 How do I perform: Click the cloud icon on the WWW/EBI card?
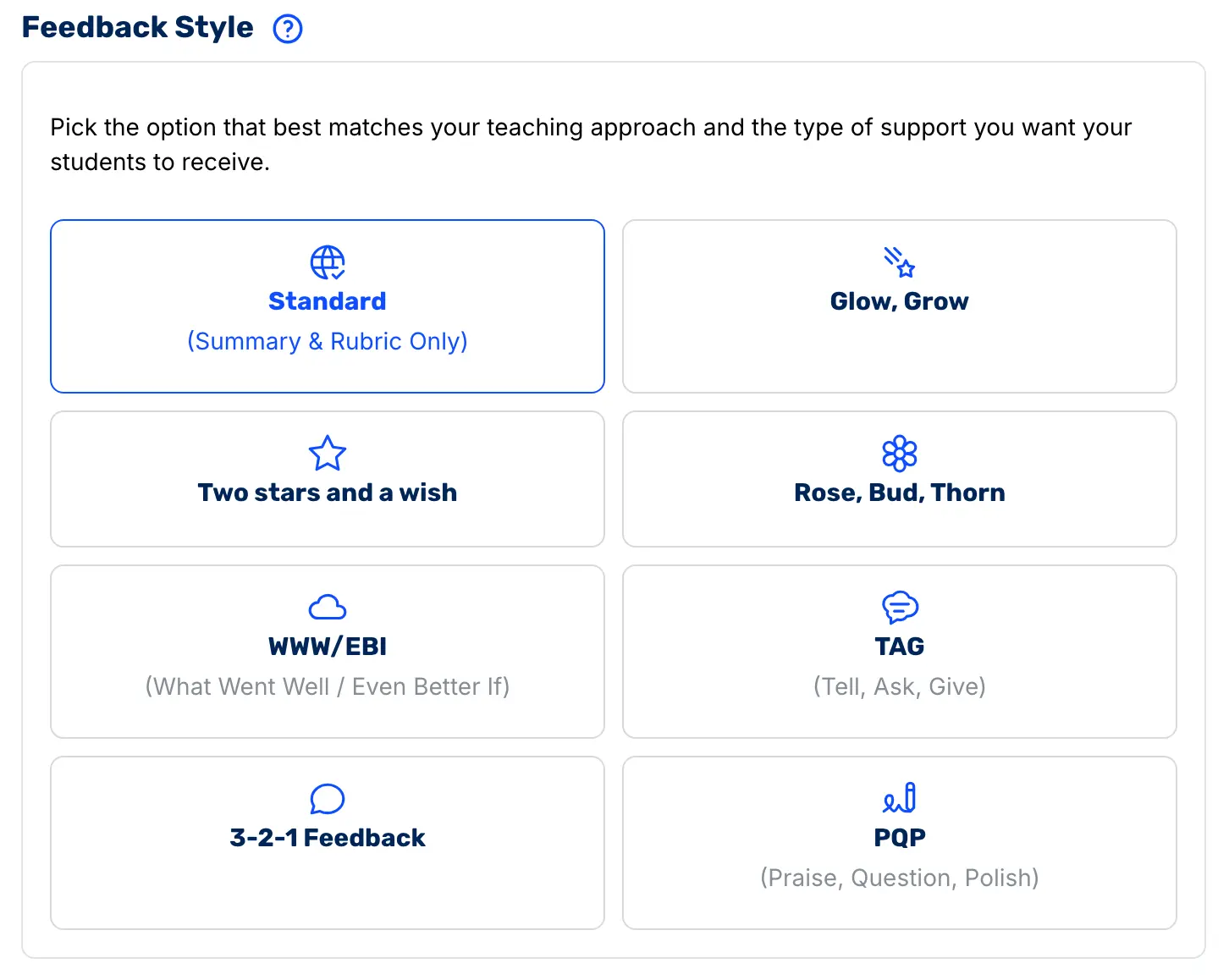[328, 607]
